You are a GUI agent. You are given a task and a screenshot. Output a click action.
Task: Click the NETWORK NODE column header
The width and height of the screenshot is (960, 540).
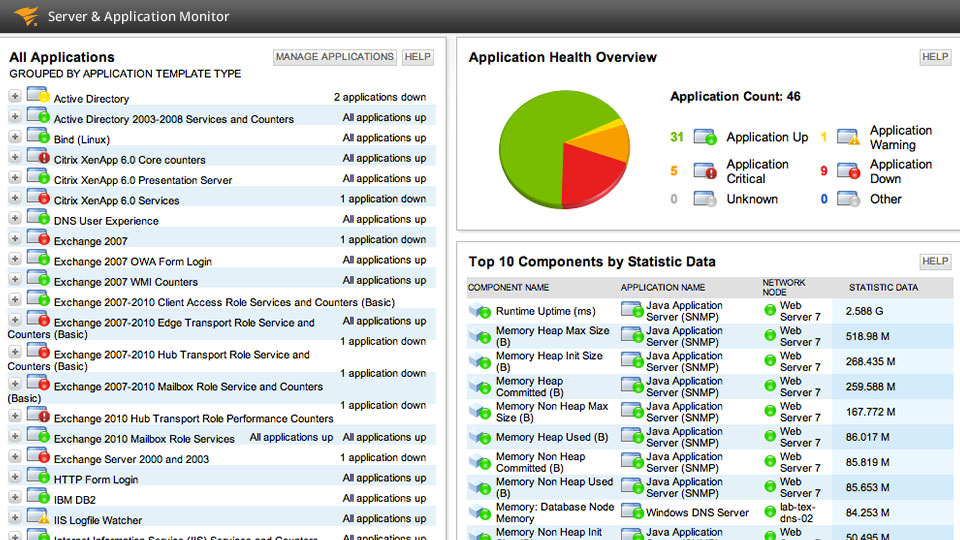(x=784, y=287)
